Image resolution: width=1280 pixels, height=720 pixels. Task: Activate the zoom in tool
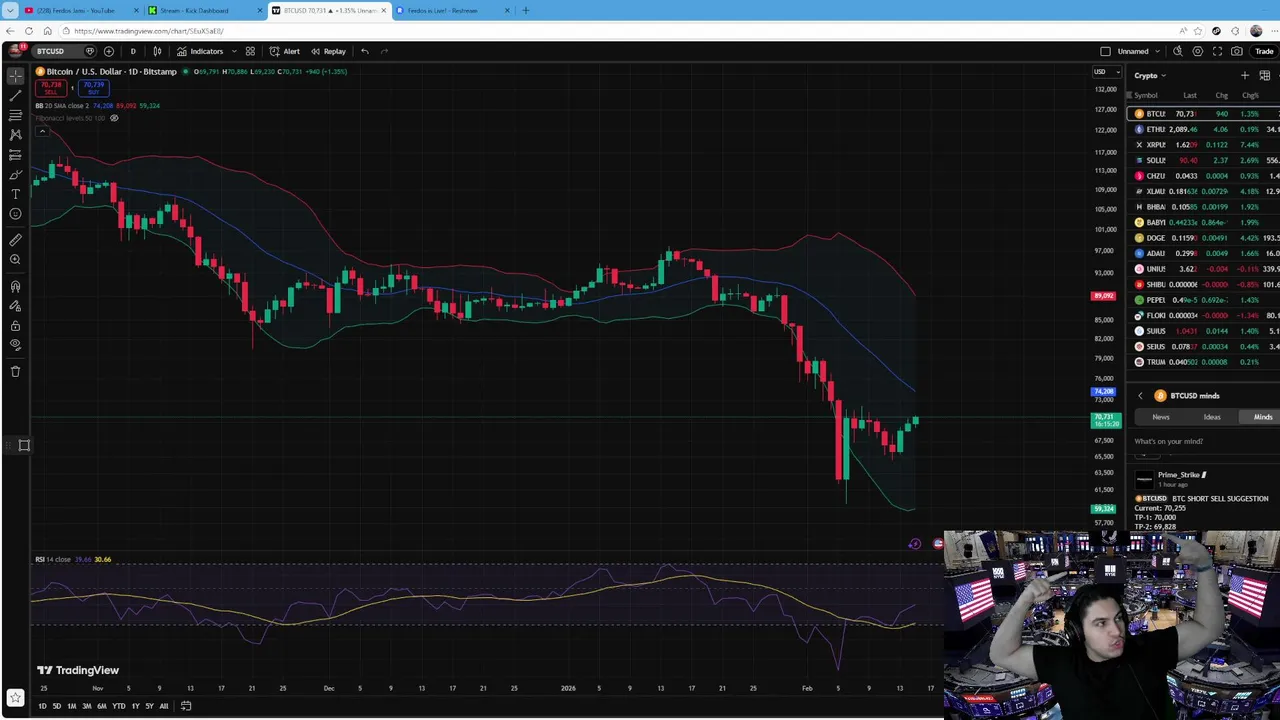15,260
